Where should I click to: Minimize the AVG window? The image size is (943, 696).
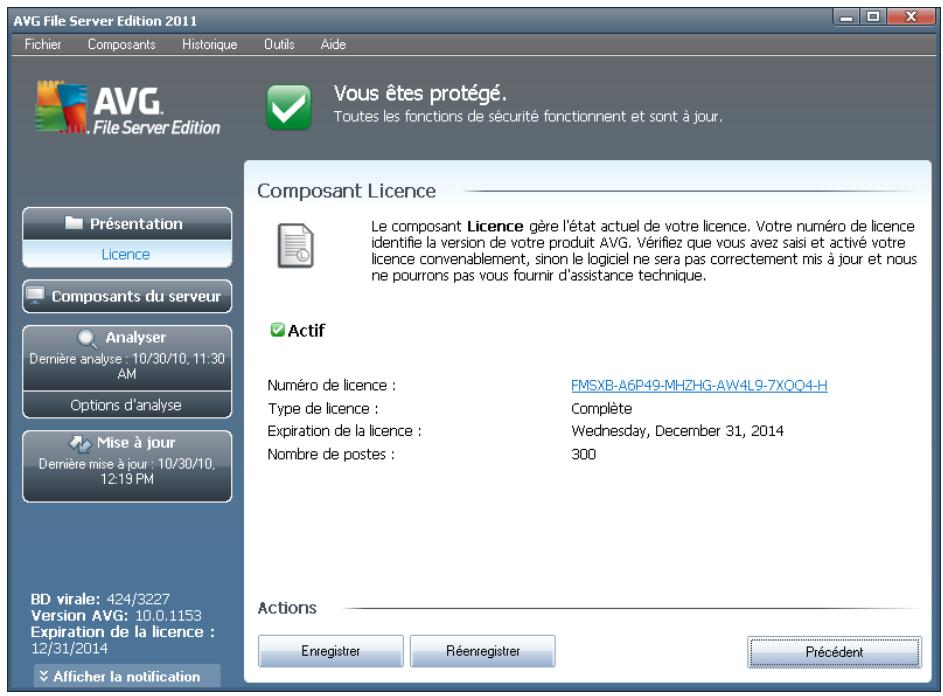846,17
